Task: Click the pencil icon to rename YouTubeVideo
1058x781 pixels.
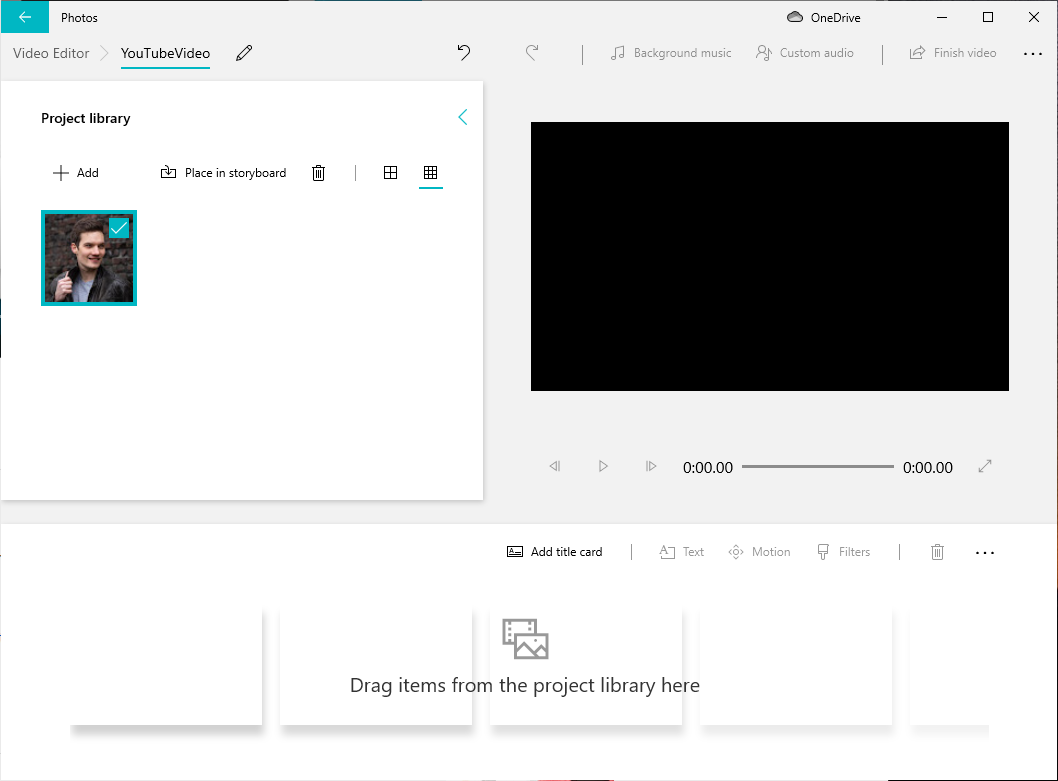Action: click(x=244, y=53)
